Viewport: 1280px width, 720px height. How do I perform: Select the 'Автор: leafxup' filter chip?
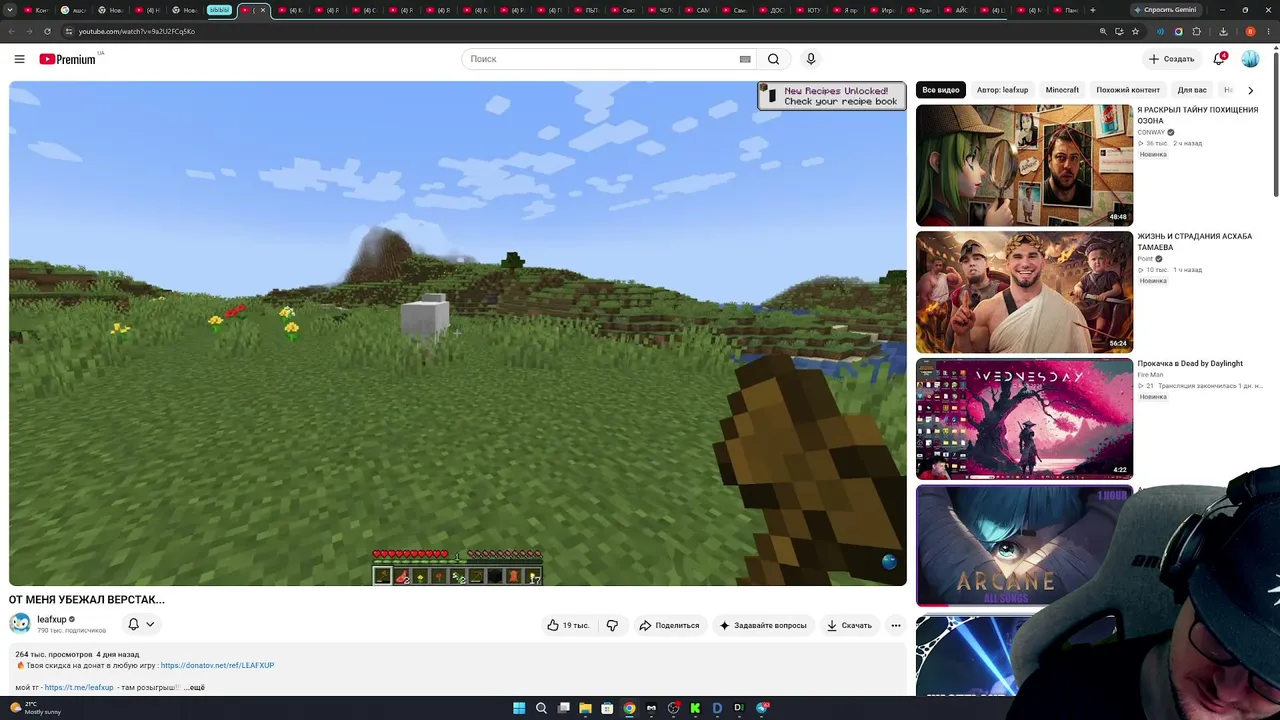click(x=1002, y=90)
